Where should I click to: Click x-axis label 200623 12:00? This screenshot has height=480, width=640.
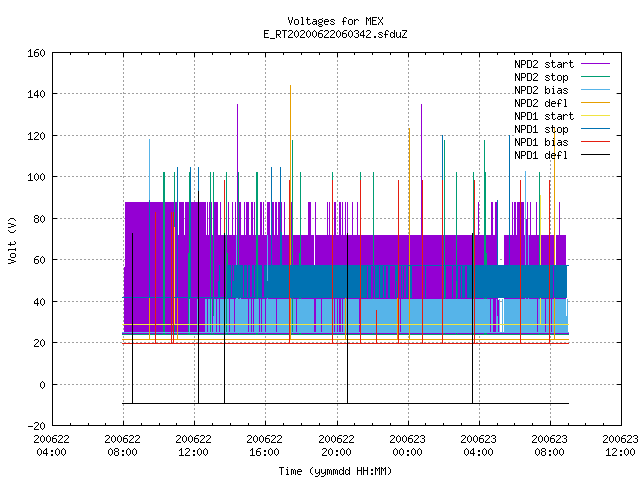(x=620, y=446)
